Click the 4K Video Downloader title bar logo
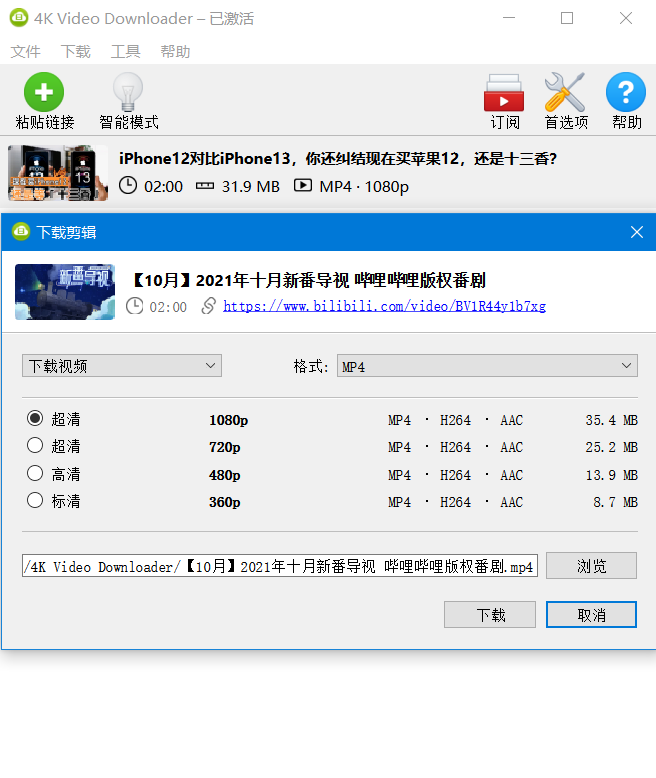Screen dimensions: 656x778 tap(18, 18)
